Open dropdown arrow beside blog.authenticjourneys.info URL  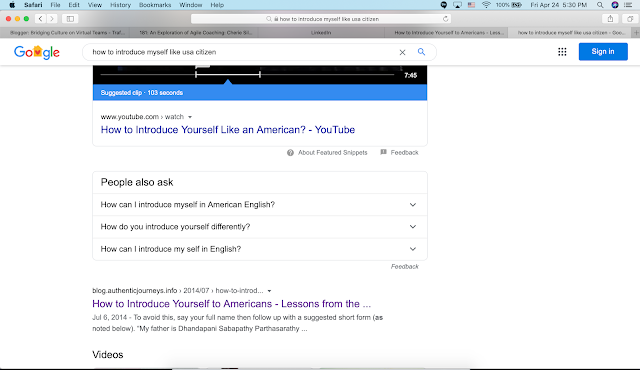(x=269, y=291)
